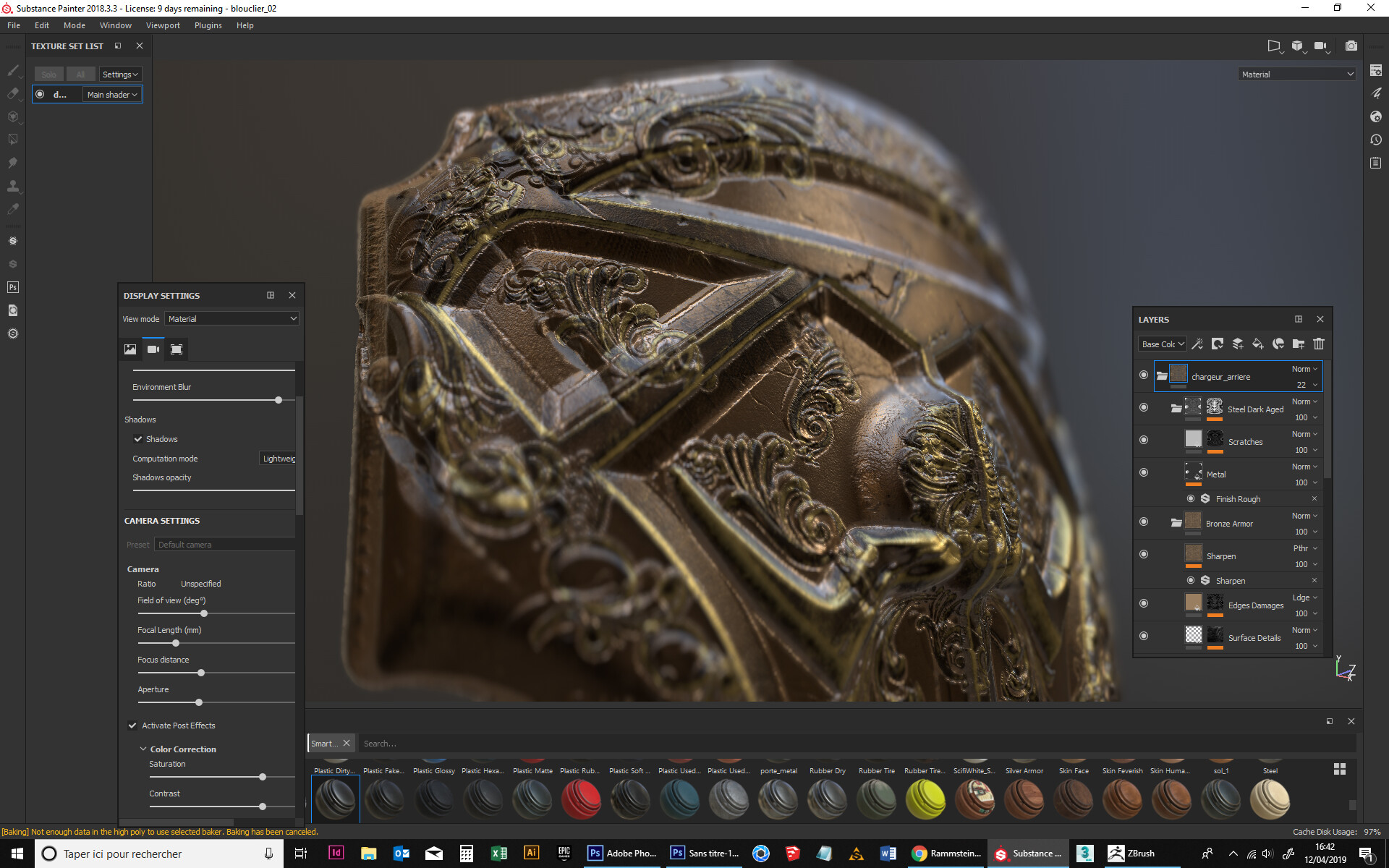Open the Log notepad icon
The height and width of the screenshot is (868, 1389).
(1376, 163)
